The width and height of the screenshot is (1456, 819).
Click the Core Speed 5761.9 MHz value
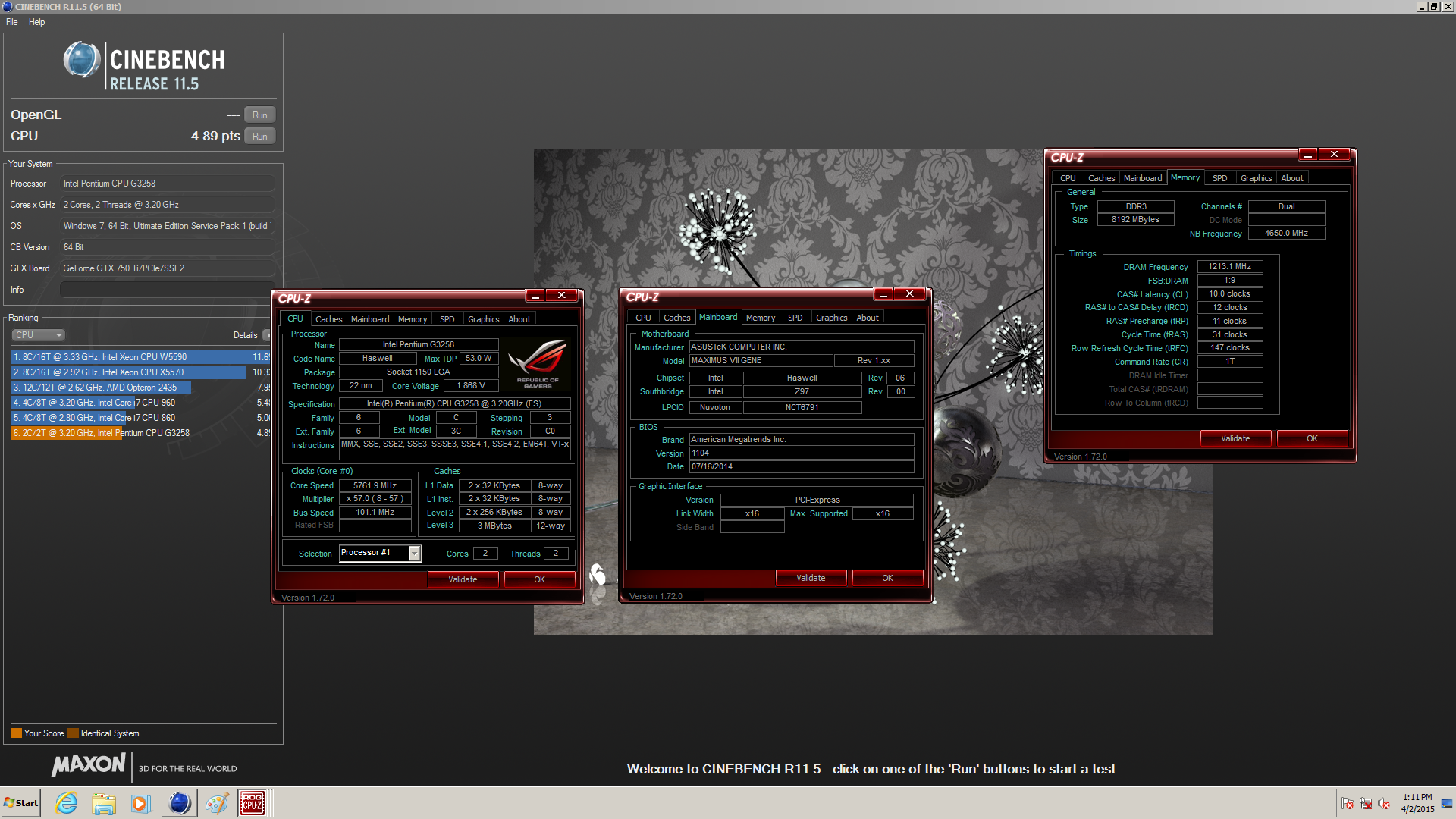pos(375,485)
